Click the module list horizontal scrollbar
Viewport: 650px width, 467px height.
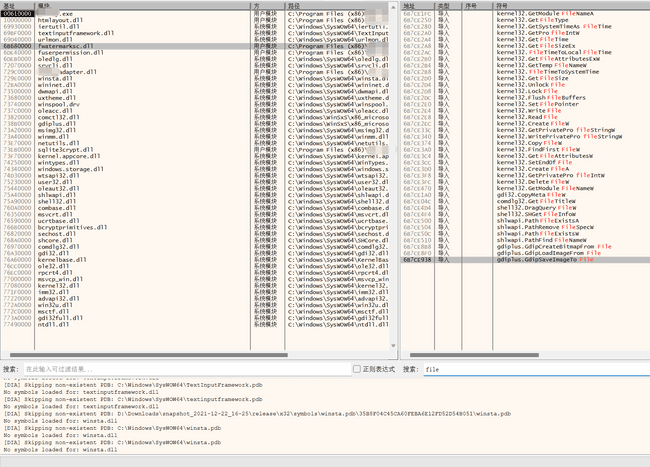[x=149, y=355]
